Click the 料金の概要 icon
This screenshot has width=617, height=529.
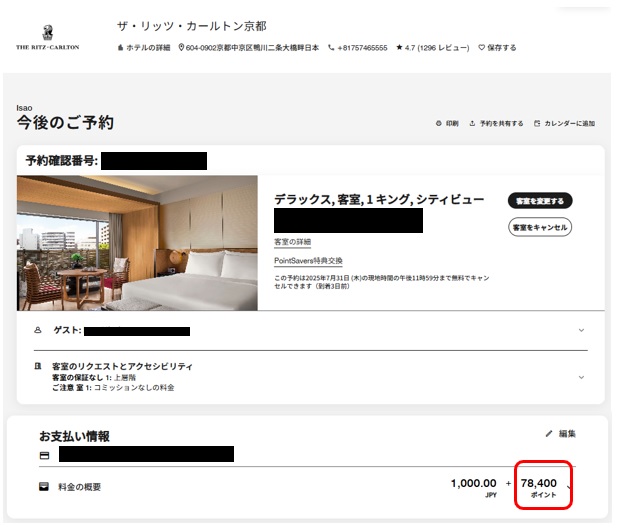[44, 486]
